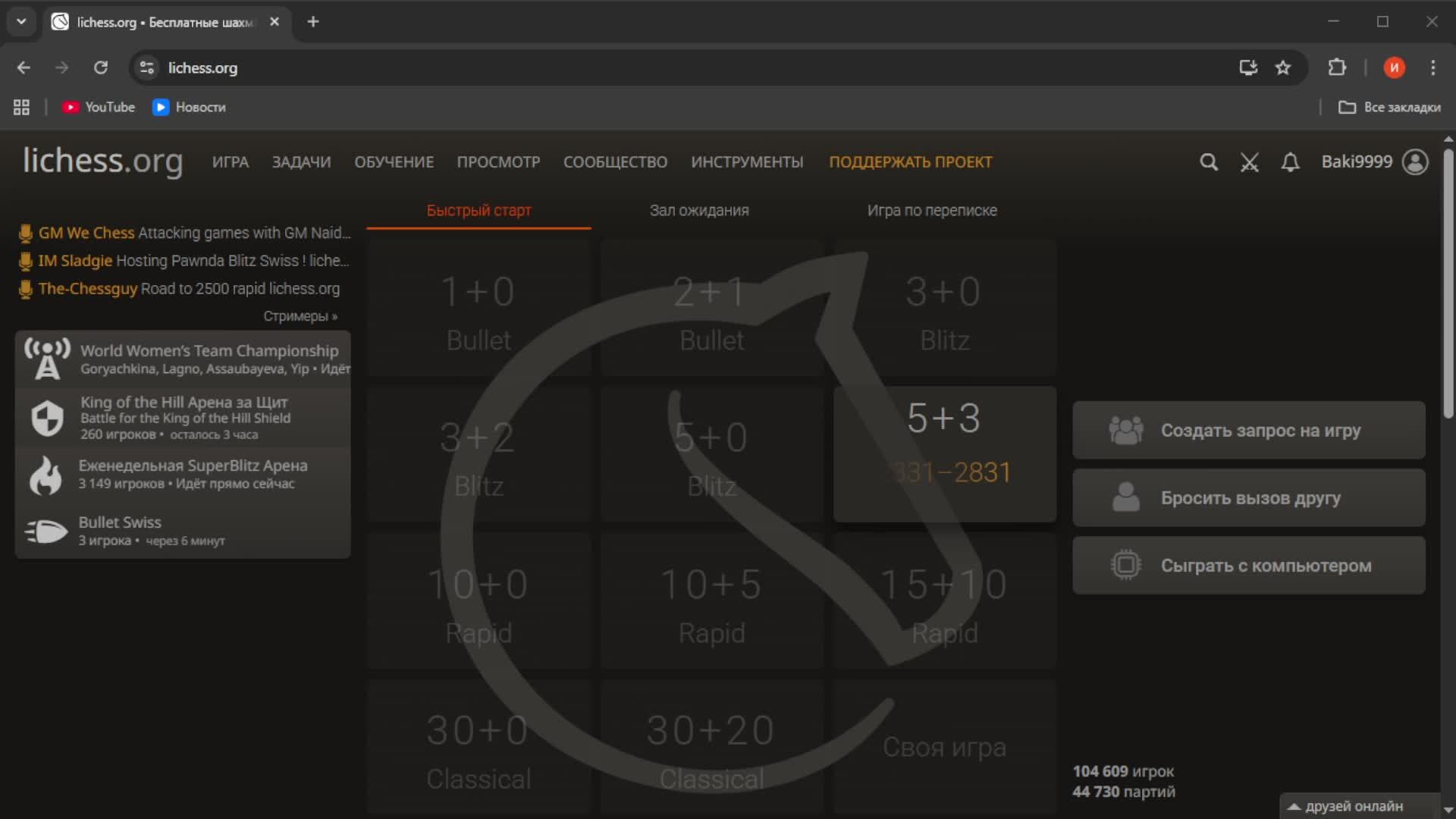Open the Chrome extensions puzzle icon
The image size is (1456, 819).
1337,68
